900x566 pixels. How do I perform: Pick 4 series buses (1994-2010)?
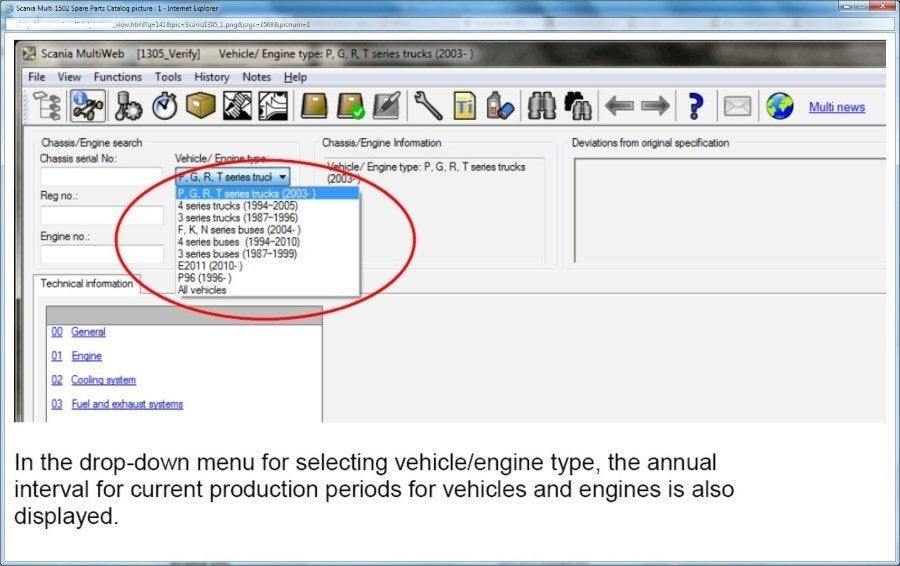(x=267, y=242)
